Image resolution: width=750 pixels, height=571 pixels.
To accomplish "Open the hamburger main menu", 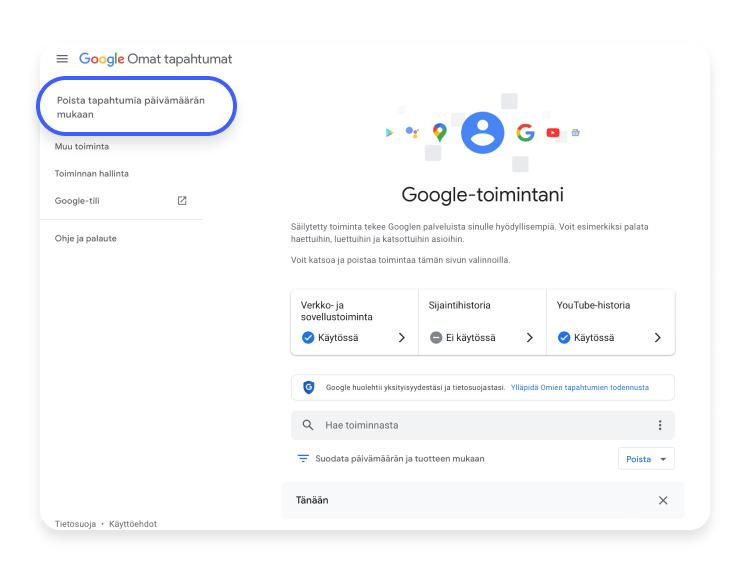I will (x=62, y=59).
